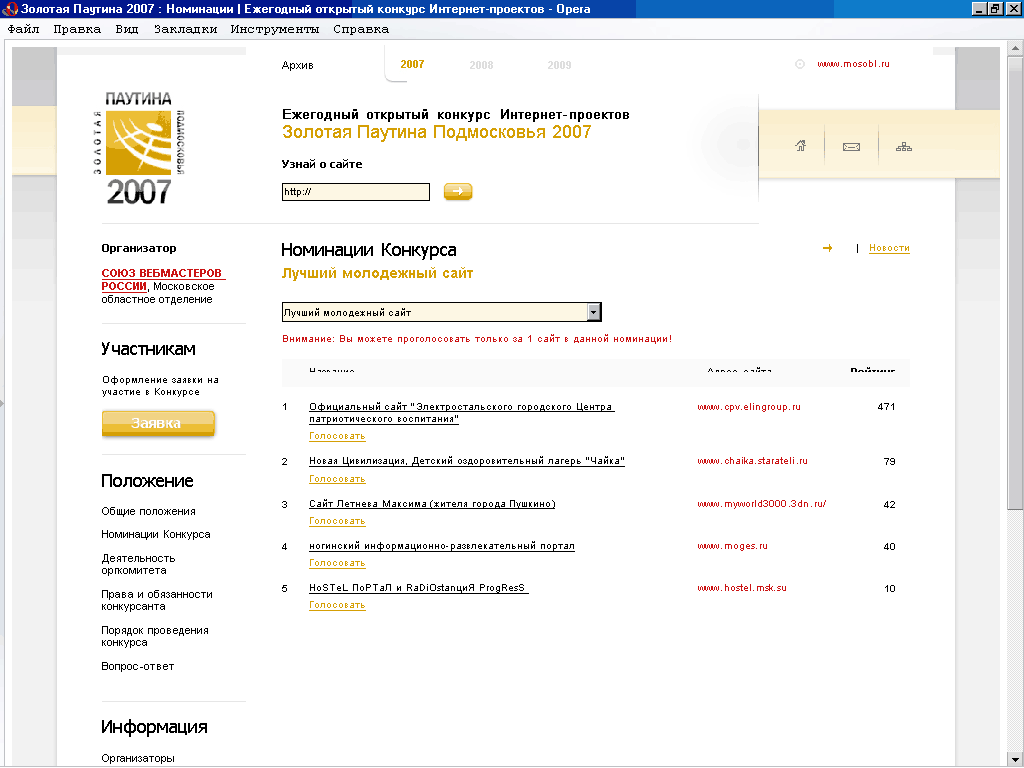Viewport: 1024px width, 768px height.
Task: Open the envelope contact icon
Action: pos(851,147)
